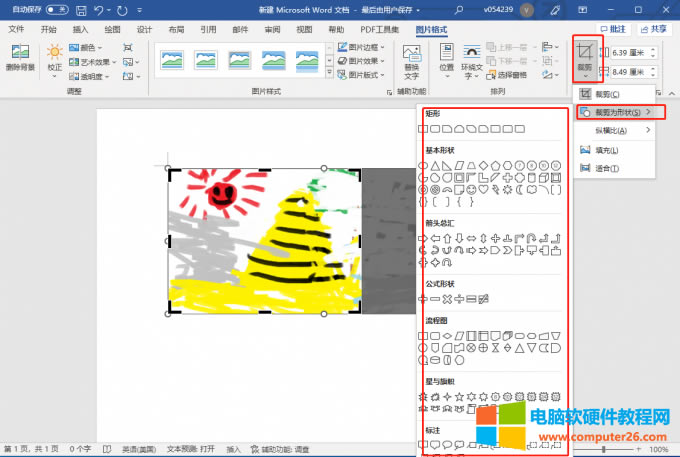The height and width of the screenshot is (457, 680).
Task: Click the 批注 (Comments) button
Action: coord(613,30)
